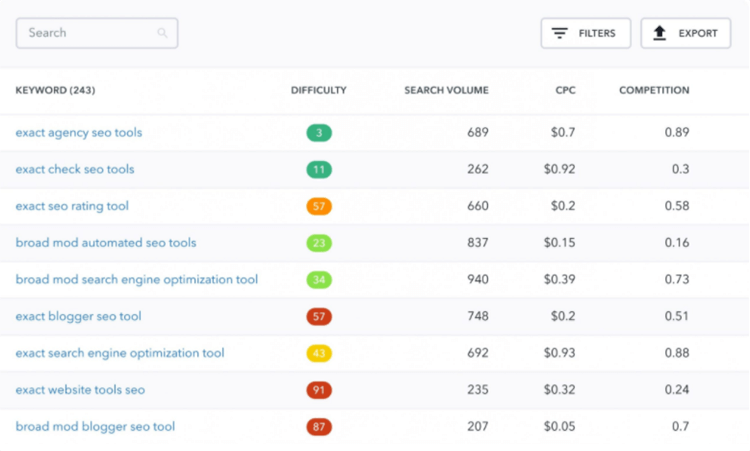The image size is (750, 451).
Task: Select CPC value $0.32
Action: 560,390
